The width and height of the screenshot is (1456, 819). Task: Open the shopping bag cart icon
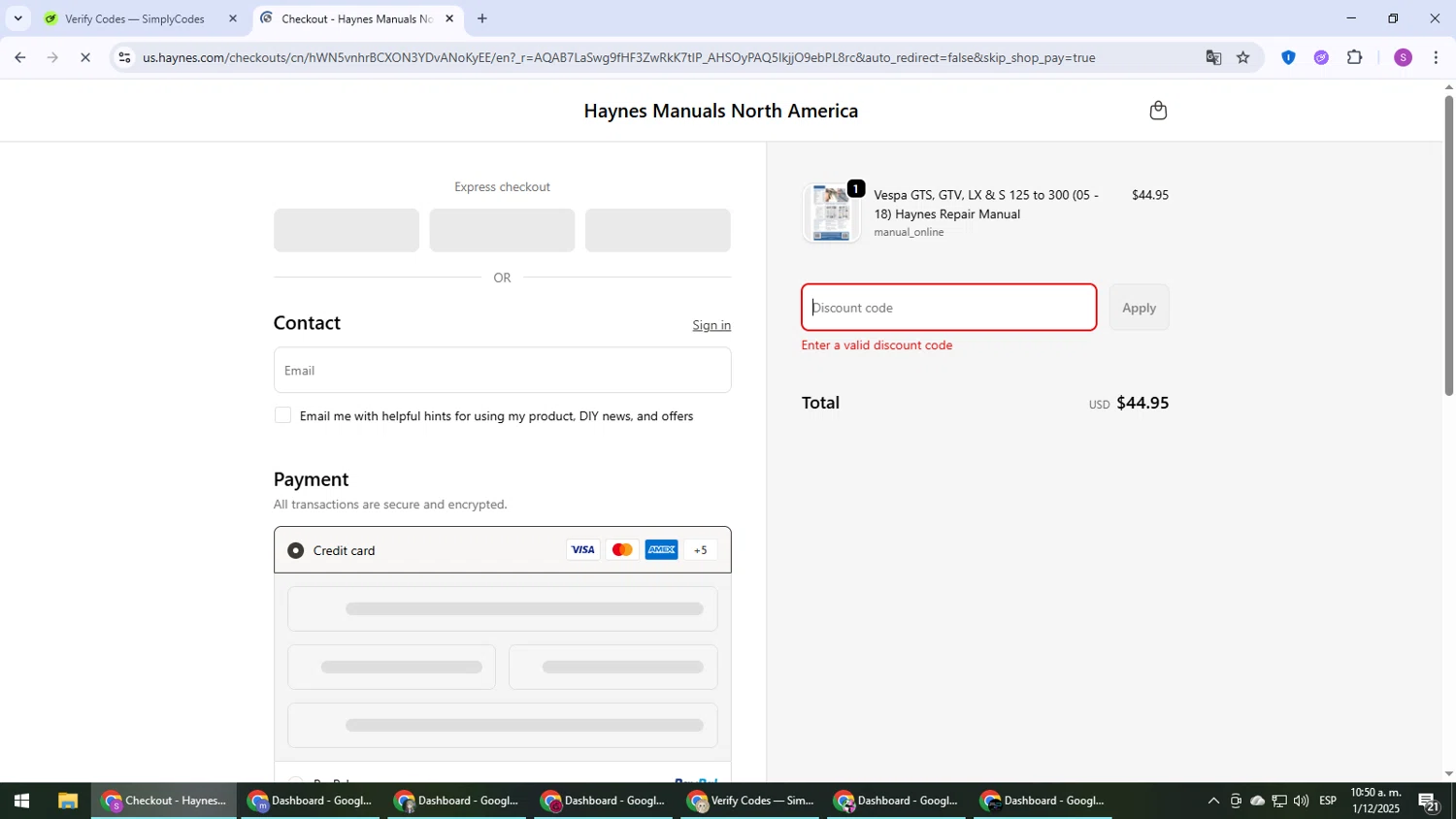pyautogui.click(x=1157, y=111)
